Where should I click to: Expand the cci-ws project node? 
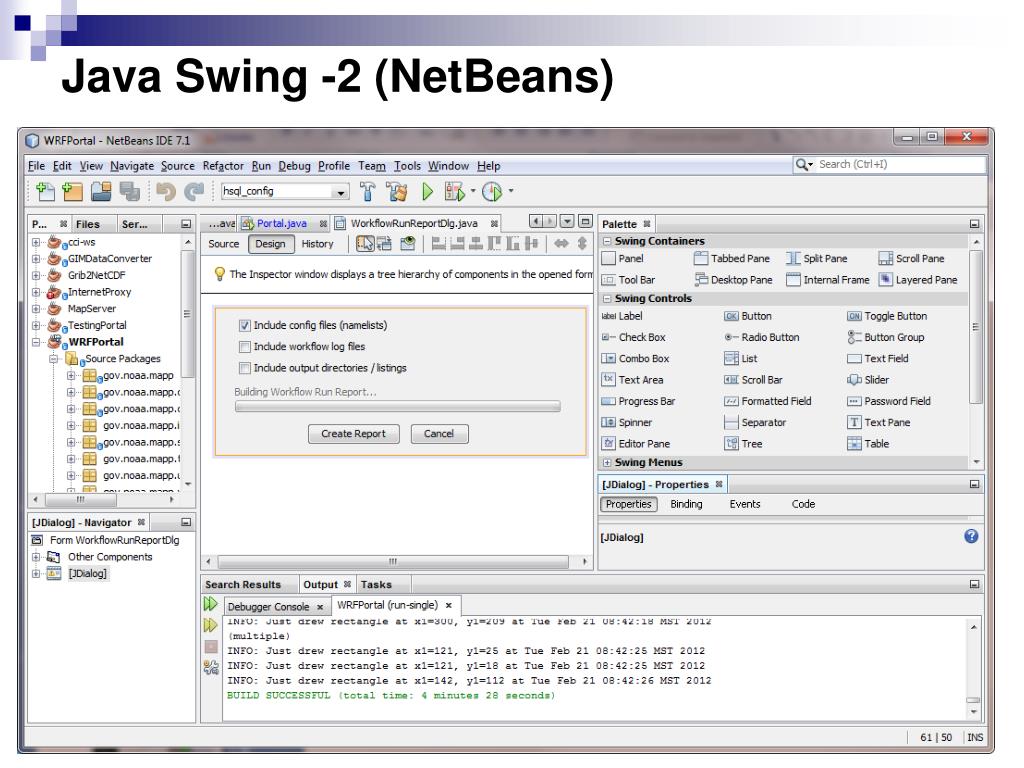coord(37,242)
